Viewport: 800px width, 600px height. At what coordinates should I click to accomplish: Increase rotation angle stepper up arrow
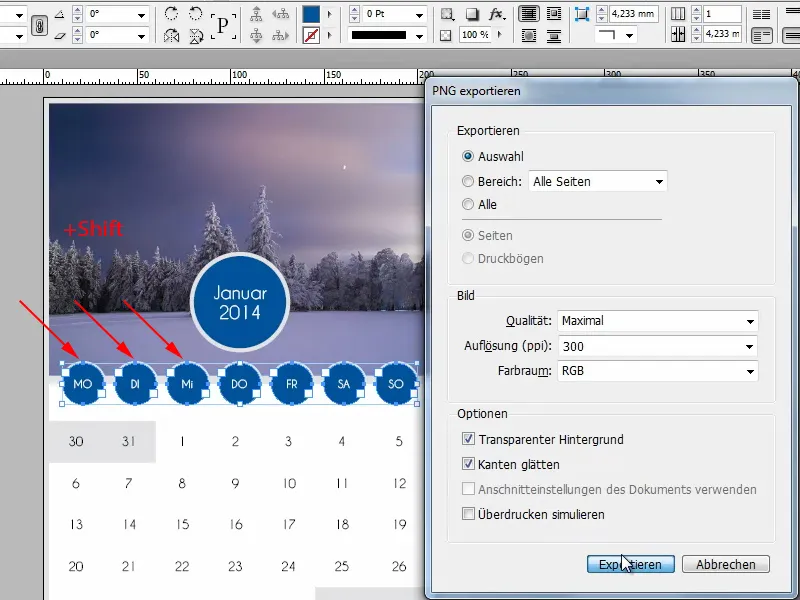(77, 10)
